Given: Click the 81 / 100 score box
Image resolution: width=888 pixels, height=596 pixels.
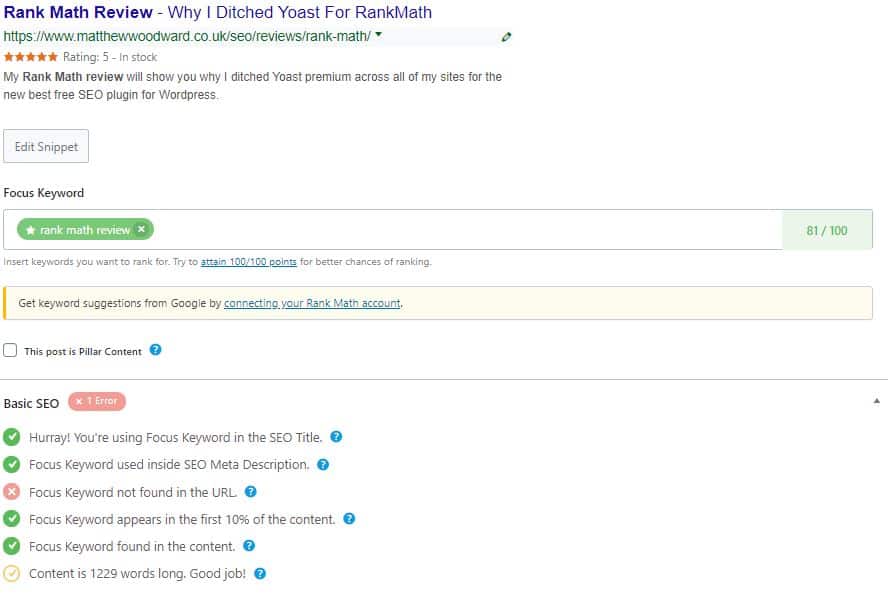Looking at the screenshot, I should tap(827, 230).
